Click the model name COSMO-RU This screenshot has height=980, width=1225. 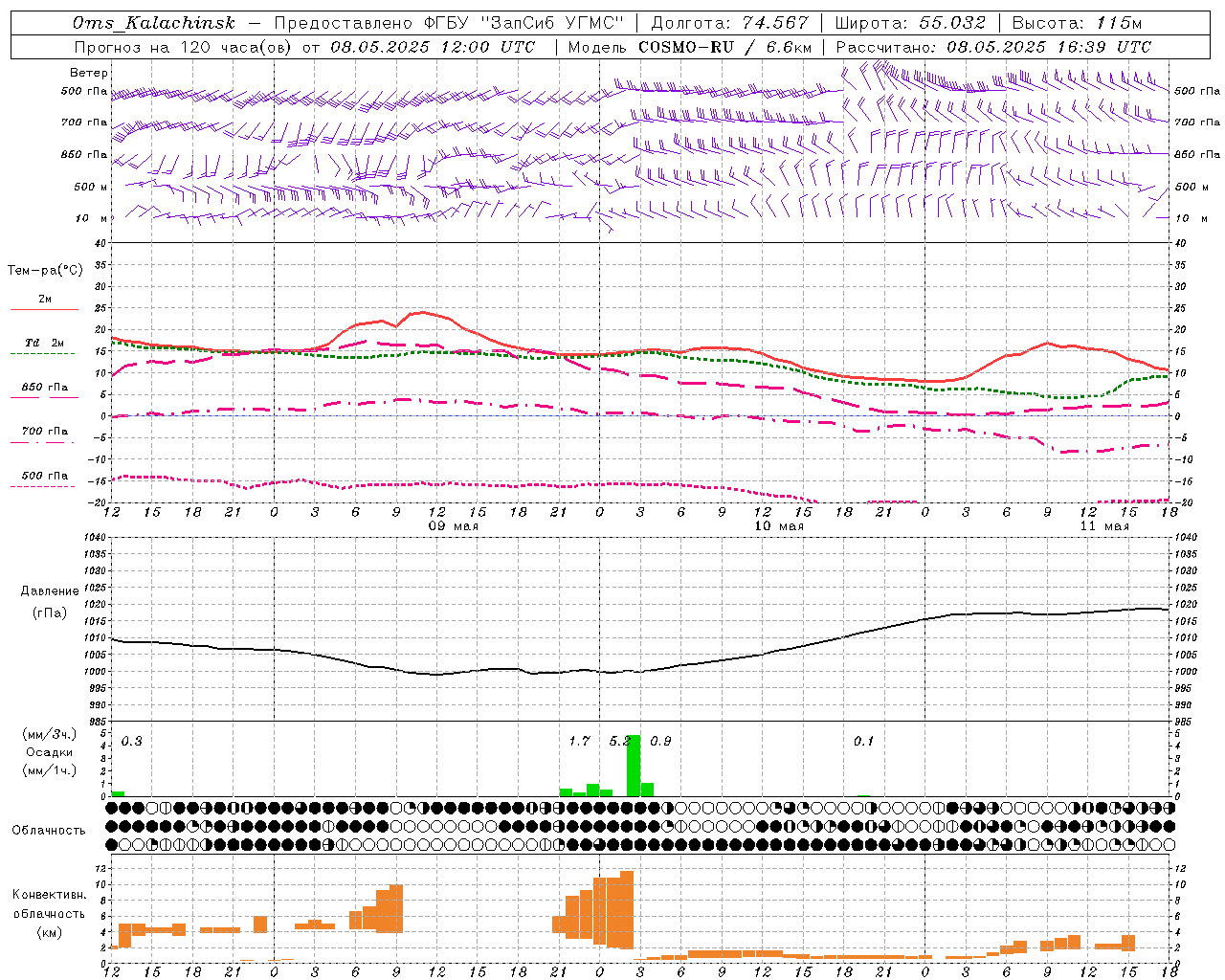(x=685, y=47)
